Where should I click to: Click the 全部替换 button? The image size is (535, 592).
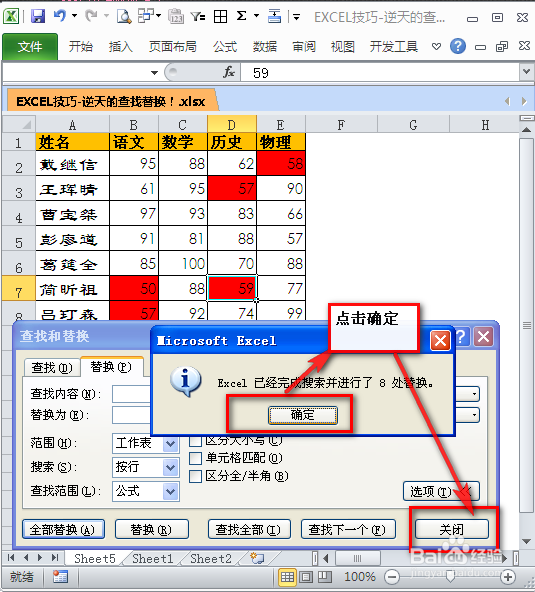63,529
